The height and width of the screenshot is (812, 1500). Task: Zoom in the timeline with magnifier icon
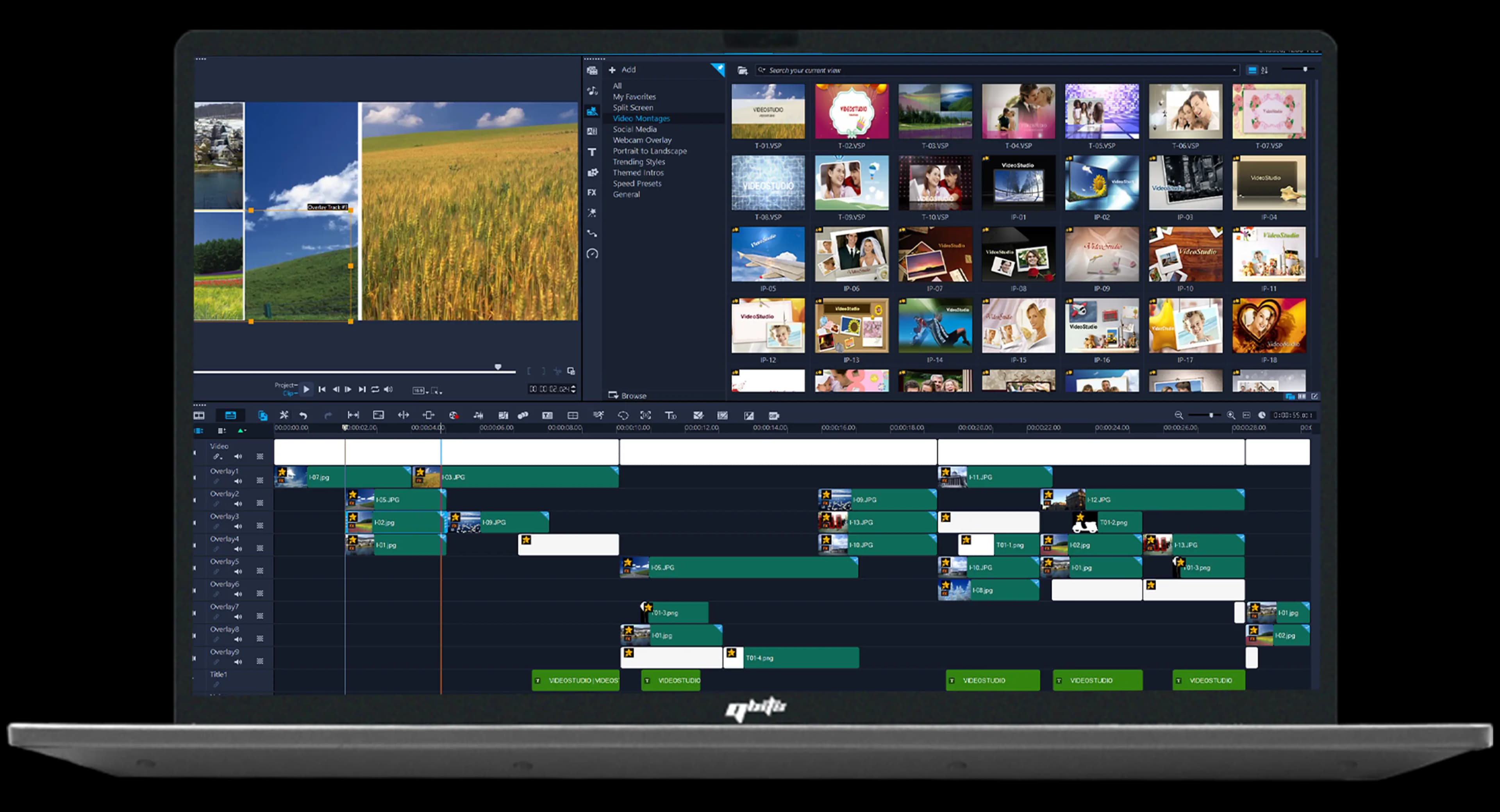(x=1230, y=415)
